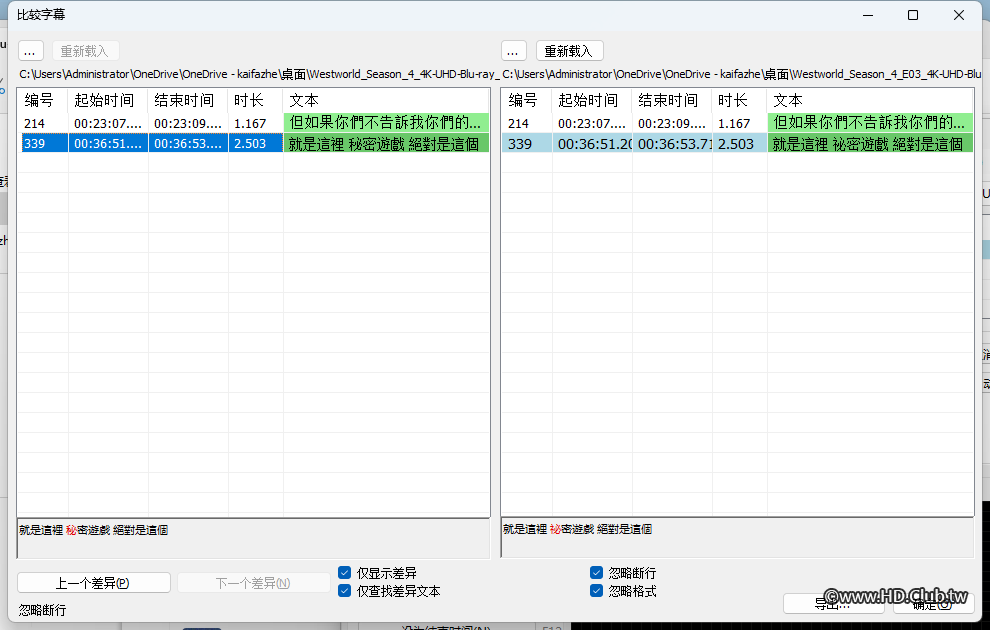Go to previous difference 上一个差异

[x=93, y=583]
